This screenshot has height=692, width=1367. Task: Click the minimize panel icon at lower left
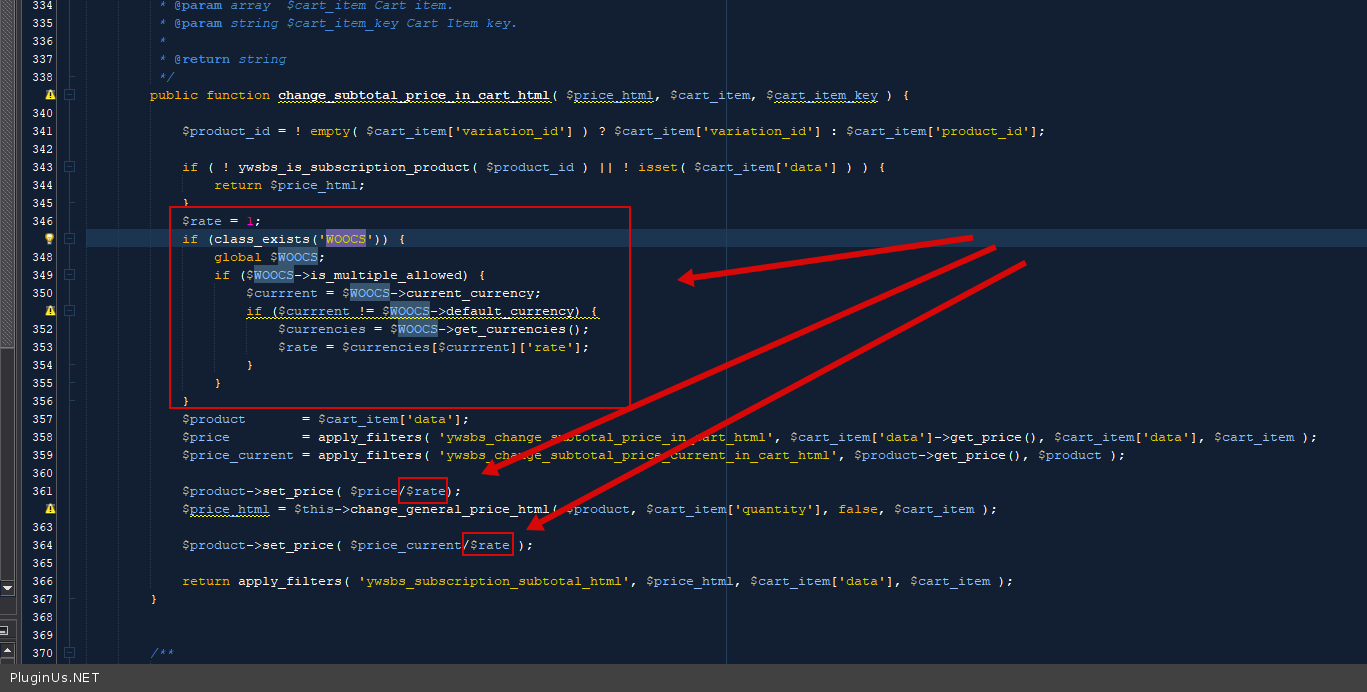[x=4, y=631]
